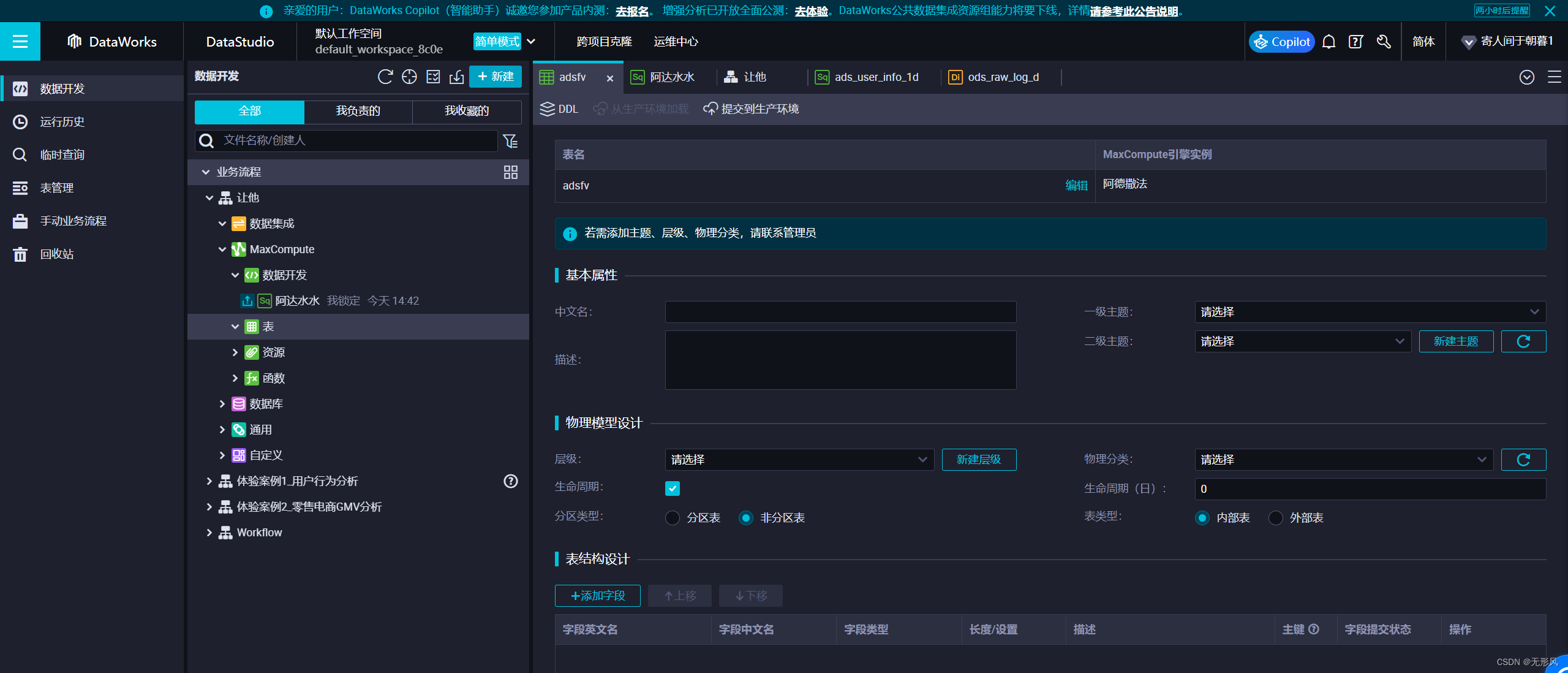The height and width of the screenshot is (673, 1568).
Task: Click the 新建 create button
Action: point(496,77)
